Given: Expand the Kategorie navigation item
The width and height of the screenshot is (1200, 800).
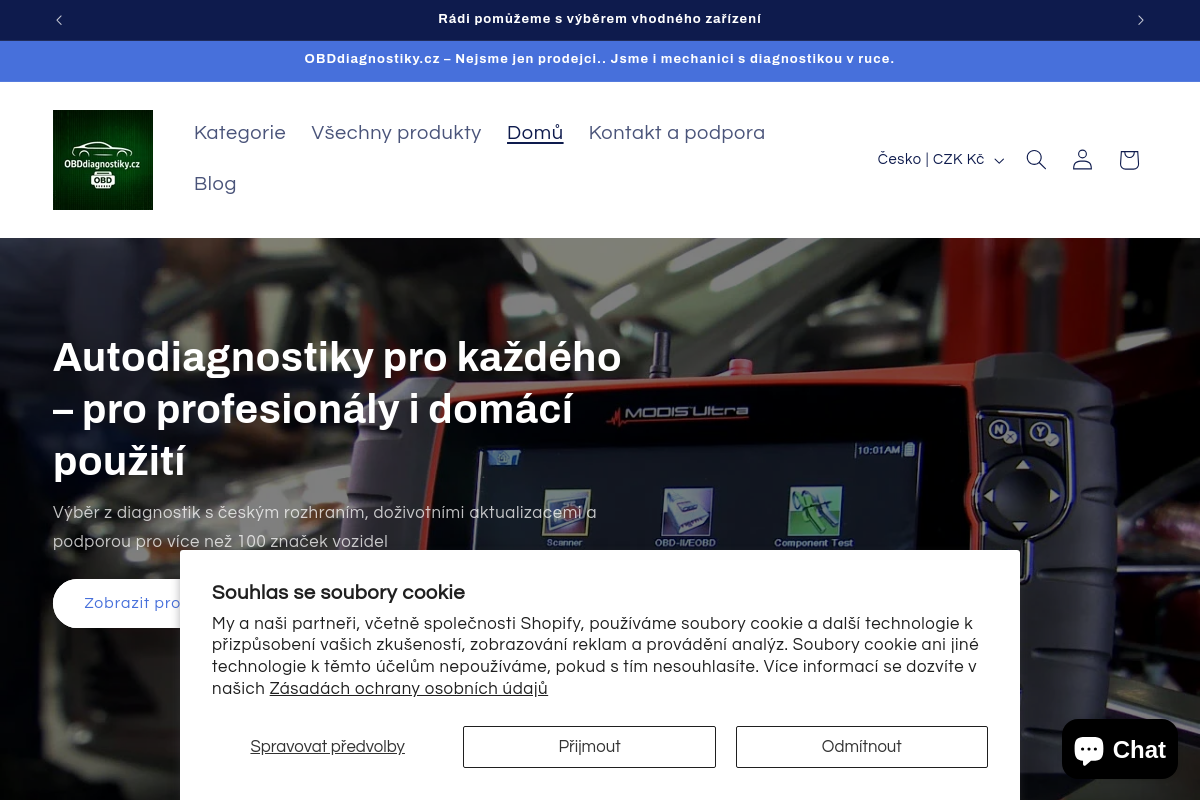Looking at the screenshot, I should [240, 133].
